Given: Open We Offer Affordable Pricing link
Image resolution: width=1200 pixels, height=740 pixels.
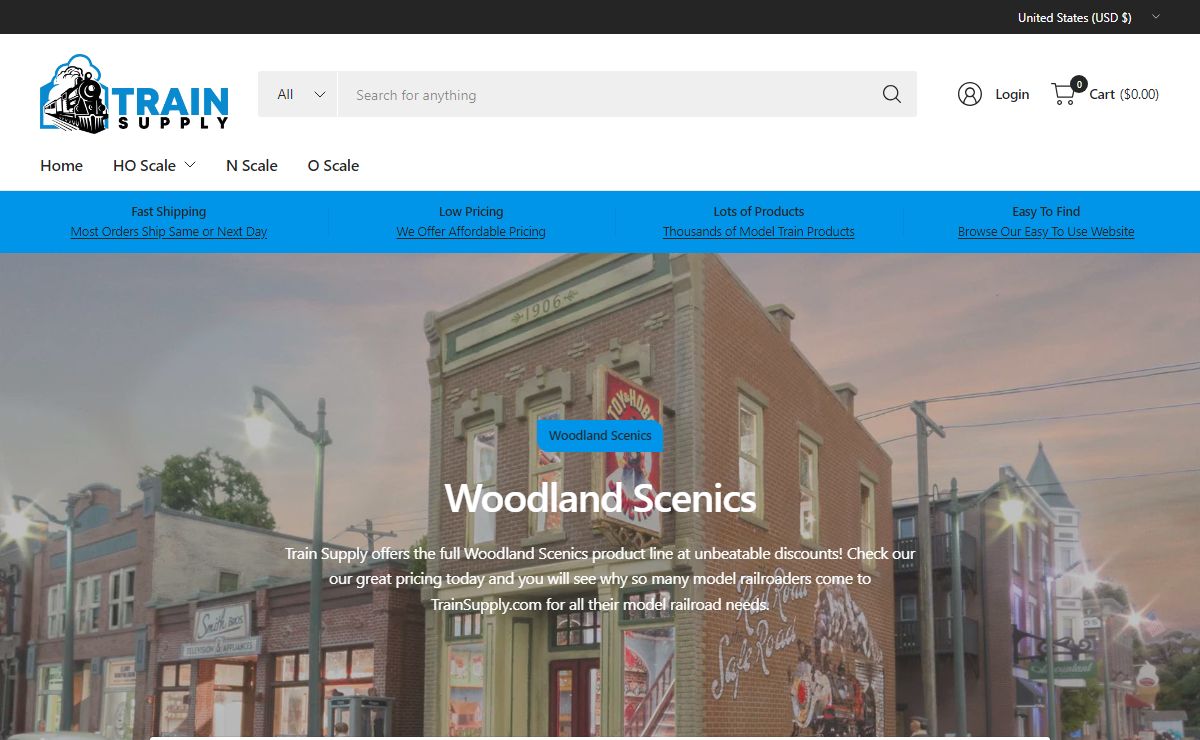Looking at the screenshot, I should (x=471, y=232).
